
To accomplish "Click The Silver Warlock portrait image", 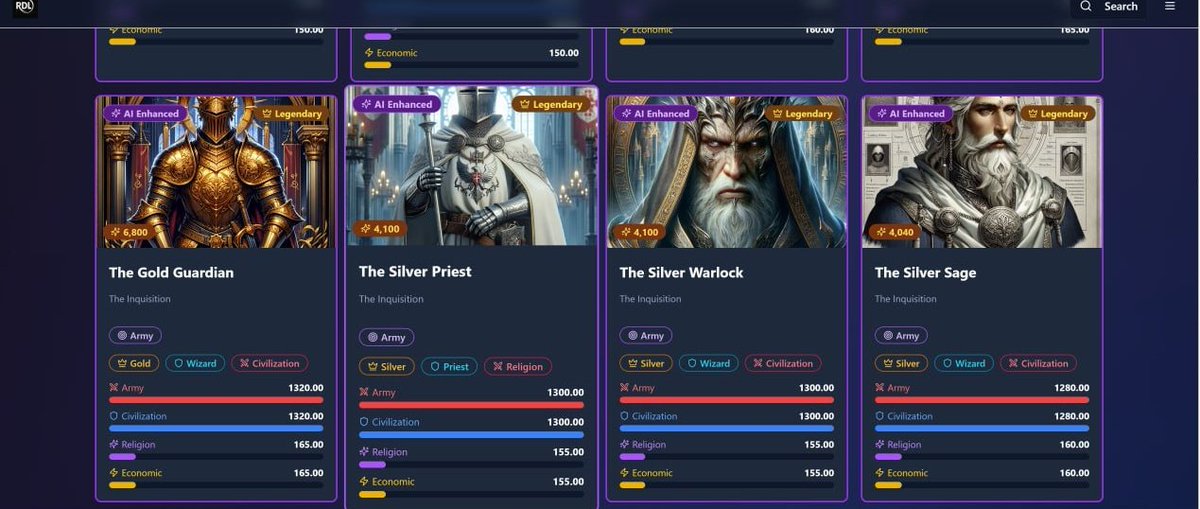I will point(727,172).
